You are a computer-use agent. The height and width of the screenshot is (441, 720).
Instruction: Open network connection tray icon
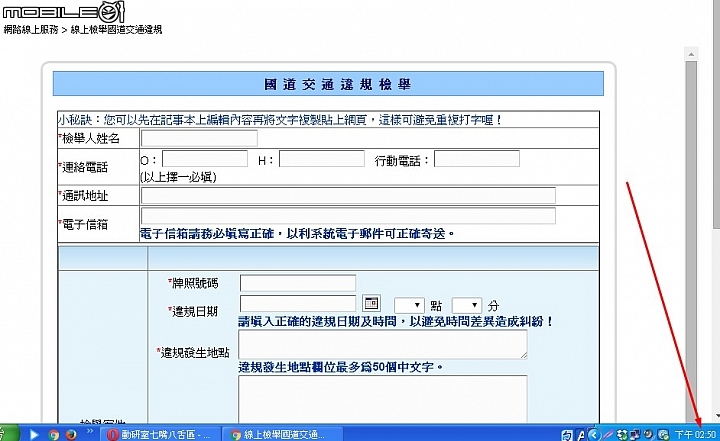click(636, 435)
